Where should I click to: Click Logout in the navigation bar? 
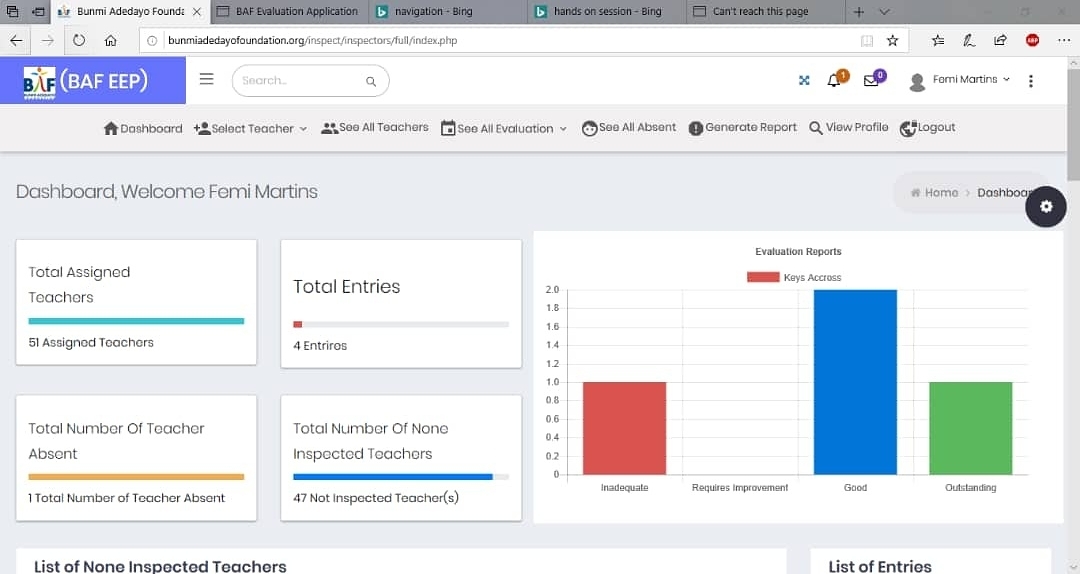(928, 128)
